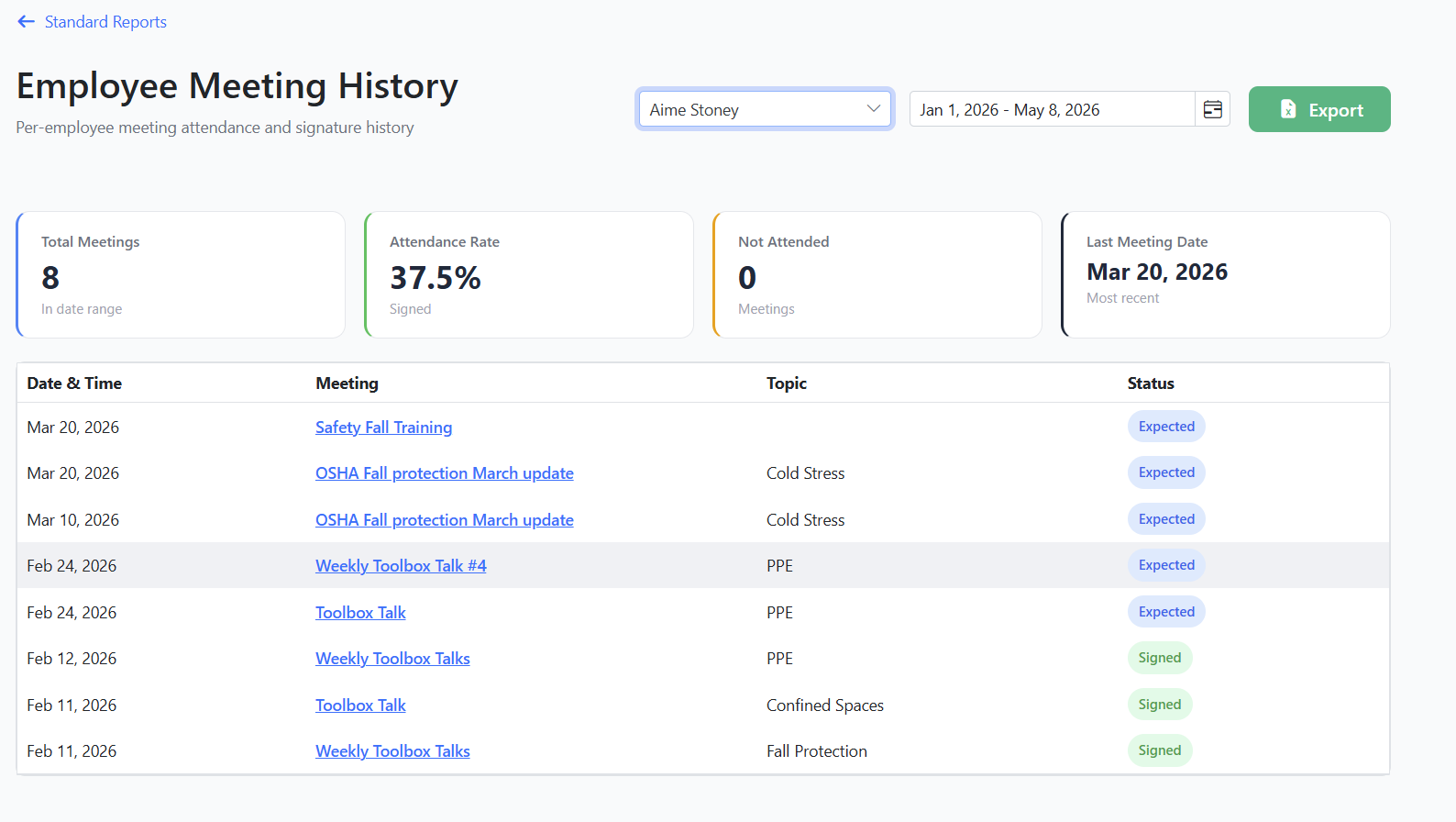The image size is (1456, 822).
Task: Open the Feb 12 Weekly Toolbox Talks link
Action: 392,658
